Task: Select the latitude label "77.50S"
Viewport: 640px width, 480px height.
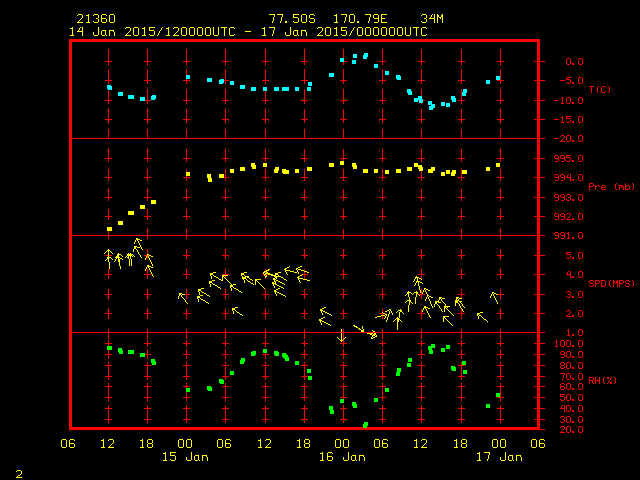Action: pos(292,19)
